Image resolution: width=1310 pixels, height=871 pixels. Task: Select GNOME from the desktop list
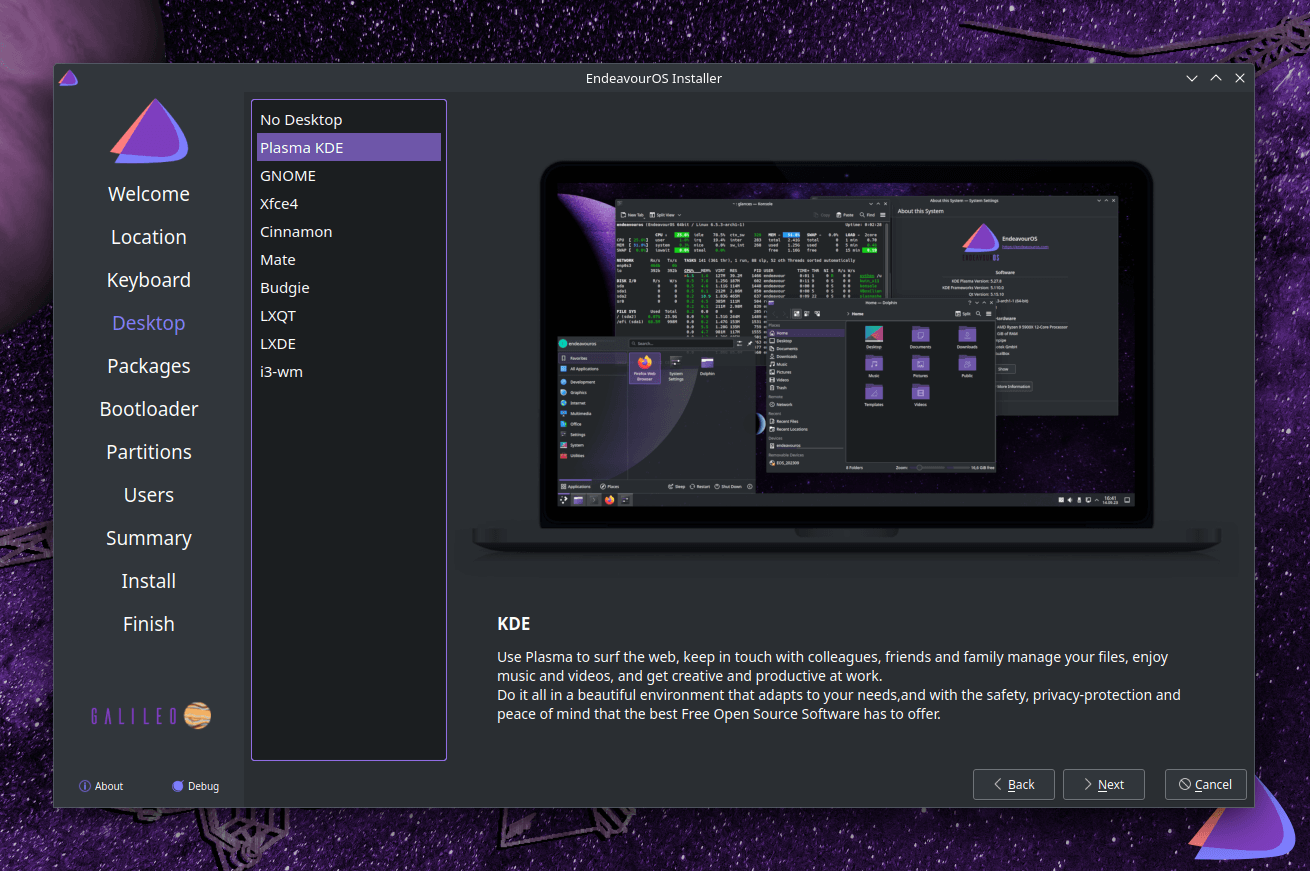pos(288,175)
